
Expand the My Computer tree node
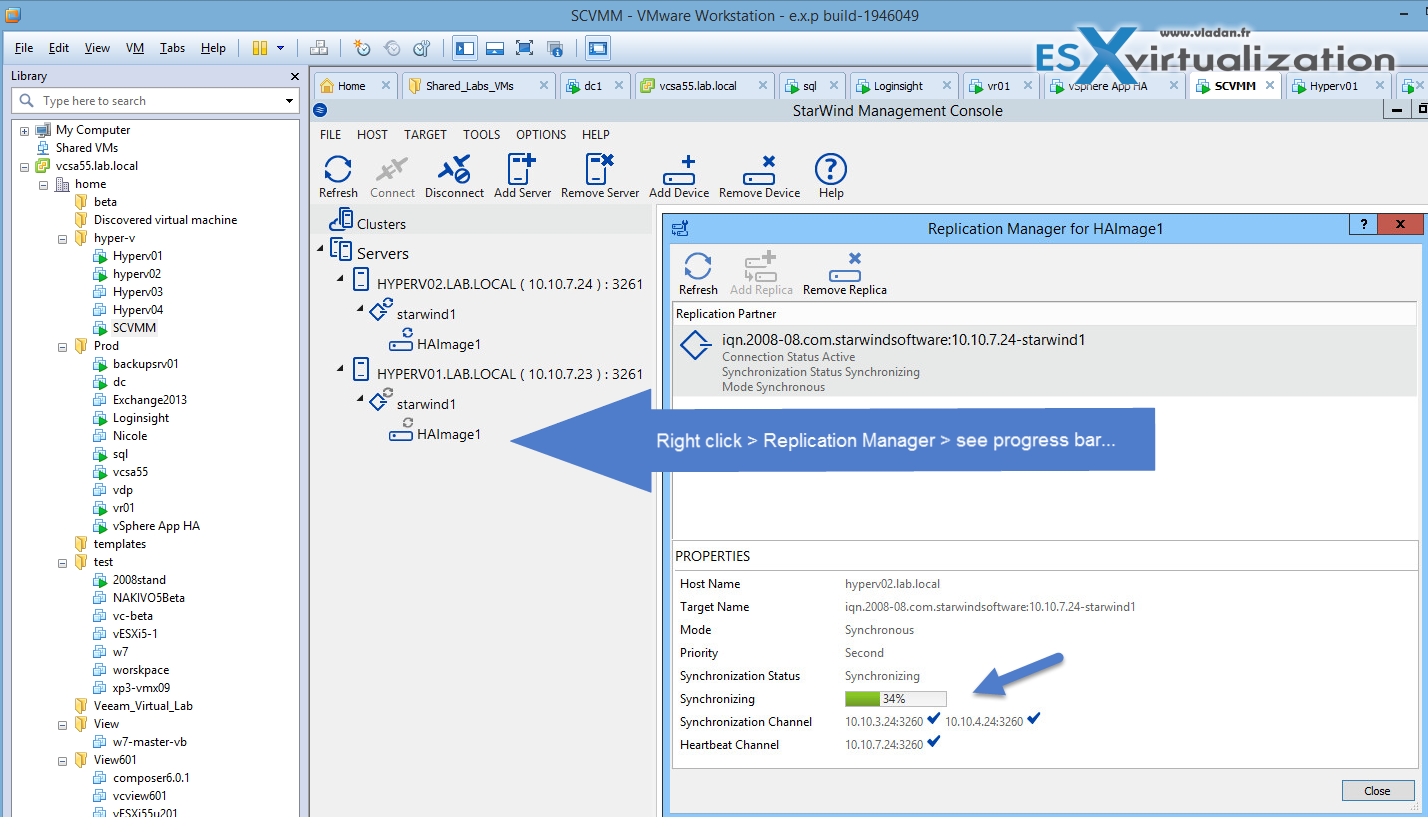(25, 130)
